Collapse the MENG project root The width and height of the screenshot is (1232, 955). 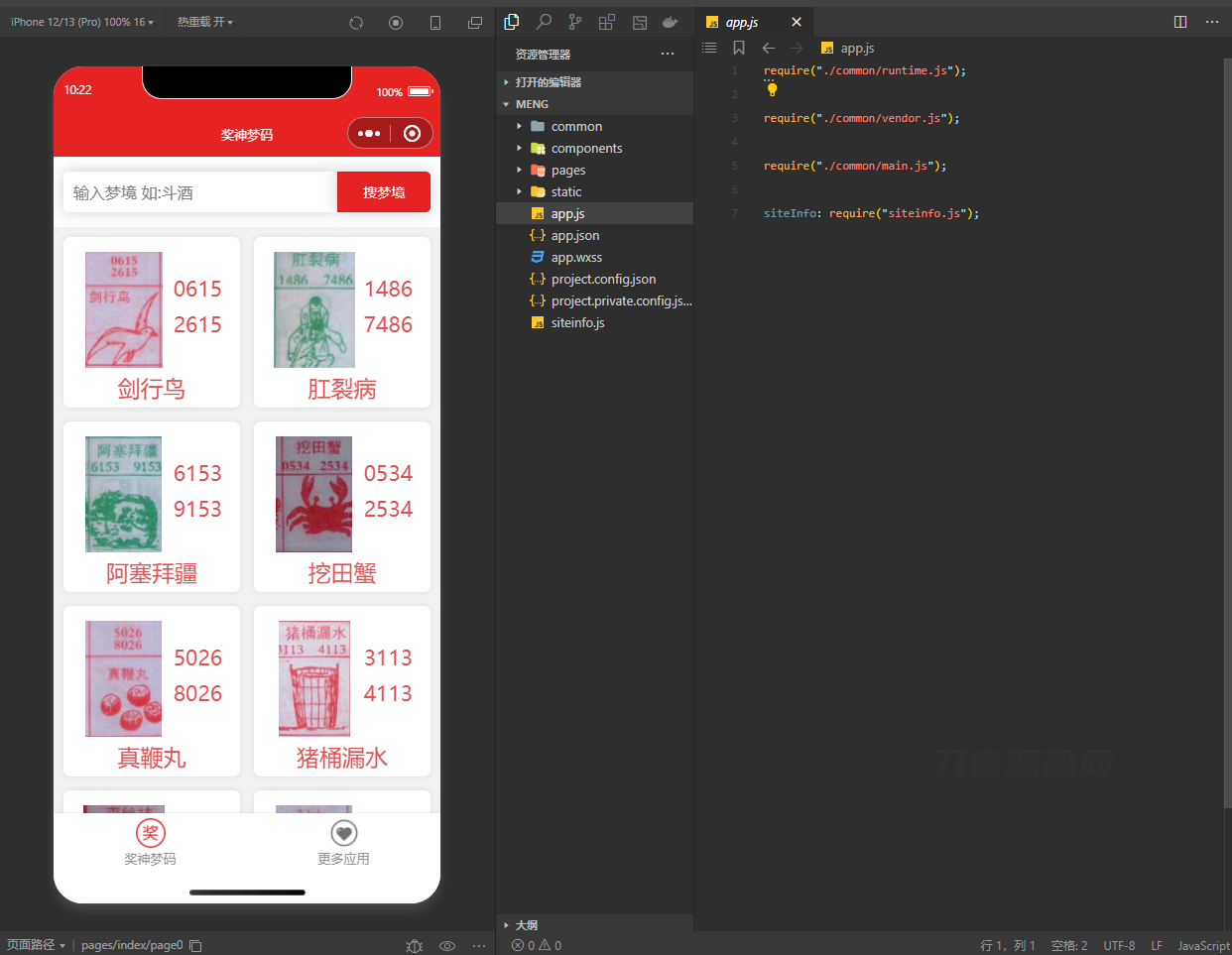pyautogui.click(x=594, y=104)
